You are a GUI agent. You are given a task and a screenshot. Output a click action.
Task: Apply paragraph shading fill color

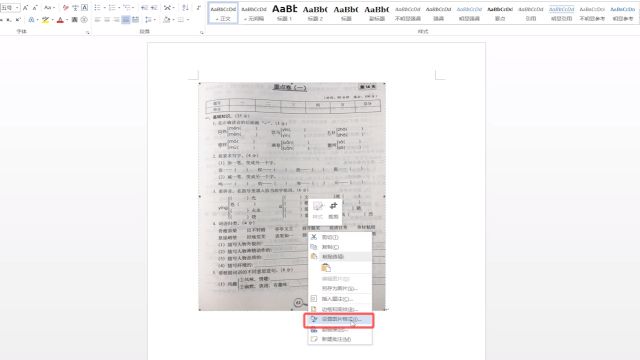(x=167, y=20)
